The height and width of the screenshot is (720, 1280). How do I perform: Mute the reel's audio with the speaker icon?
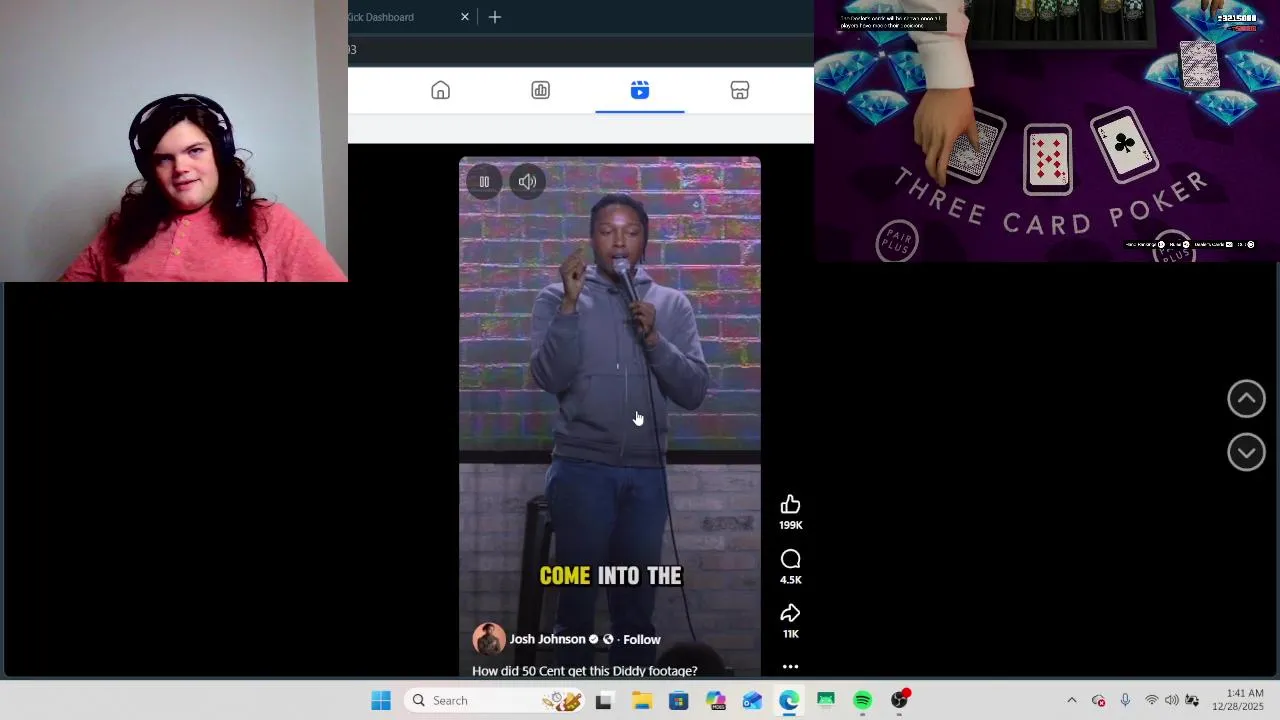coord(528,181)
